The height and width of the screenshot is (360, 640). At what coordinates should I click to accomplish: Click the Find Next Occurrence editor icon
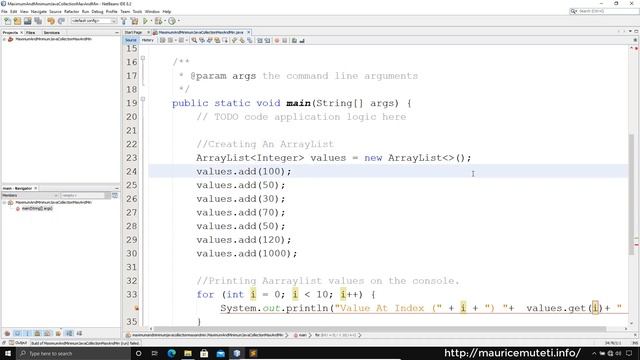[x=209, y=40]
